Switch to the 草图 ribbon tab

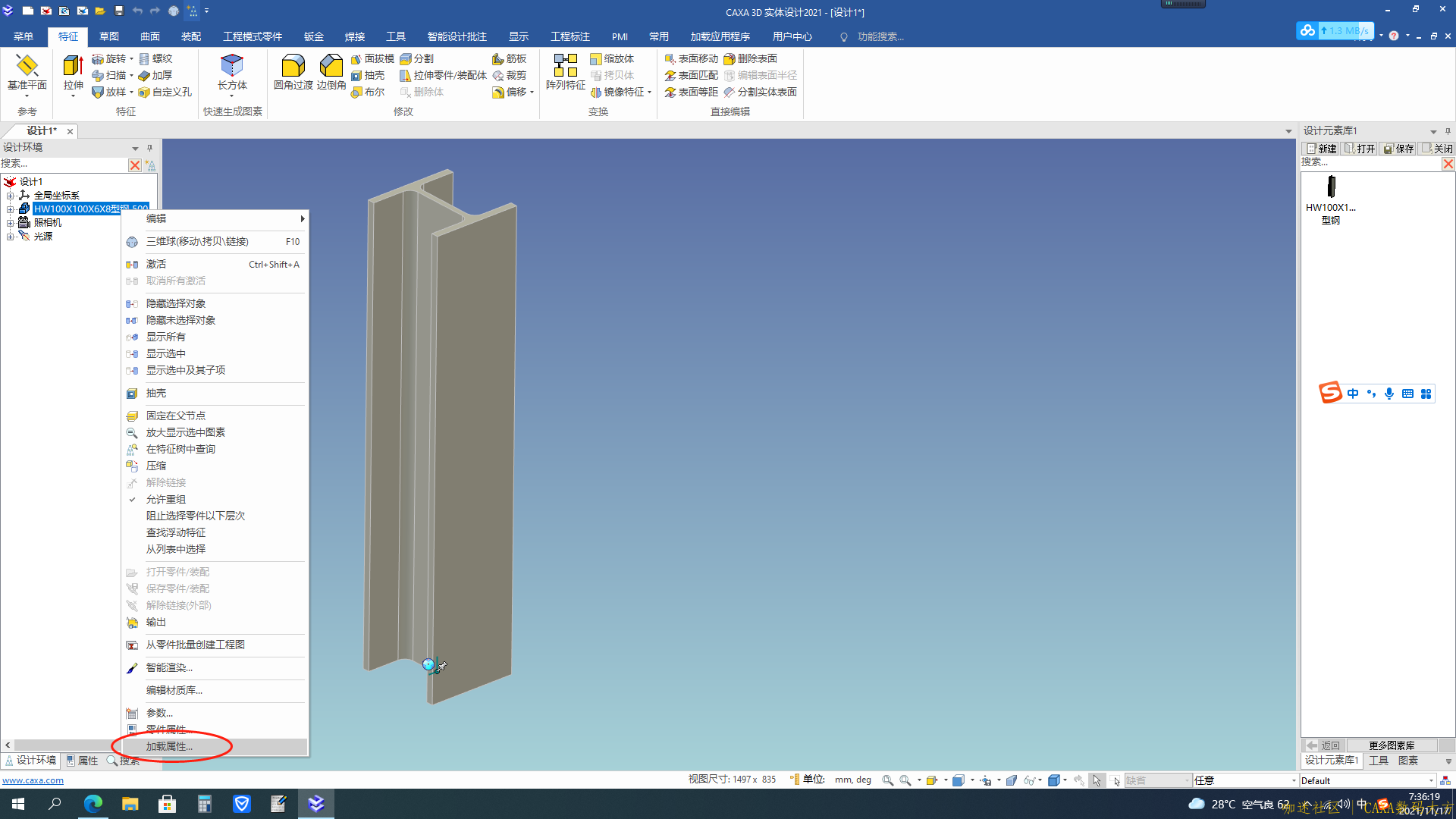pos(109,36)
